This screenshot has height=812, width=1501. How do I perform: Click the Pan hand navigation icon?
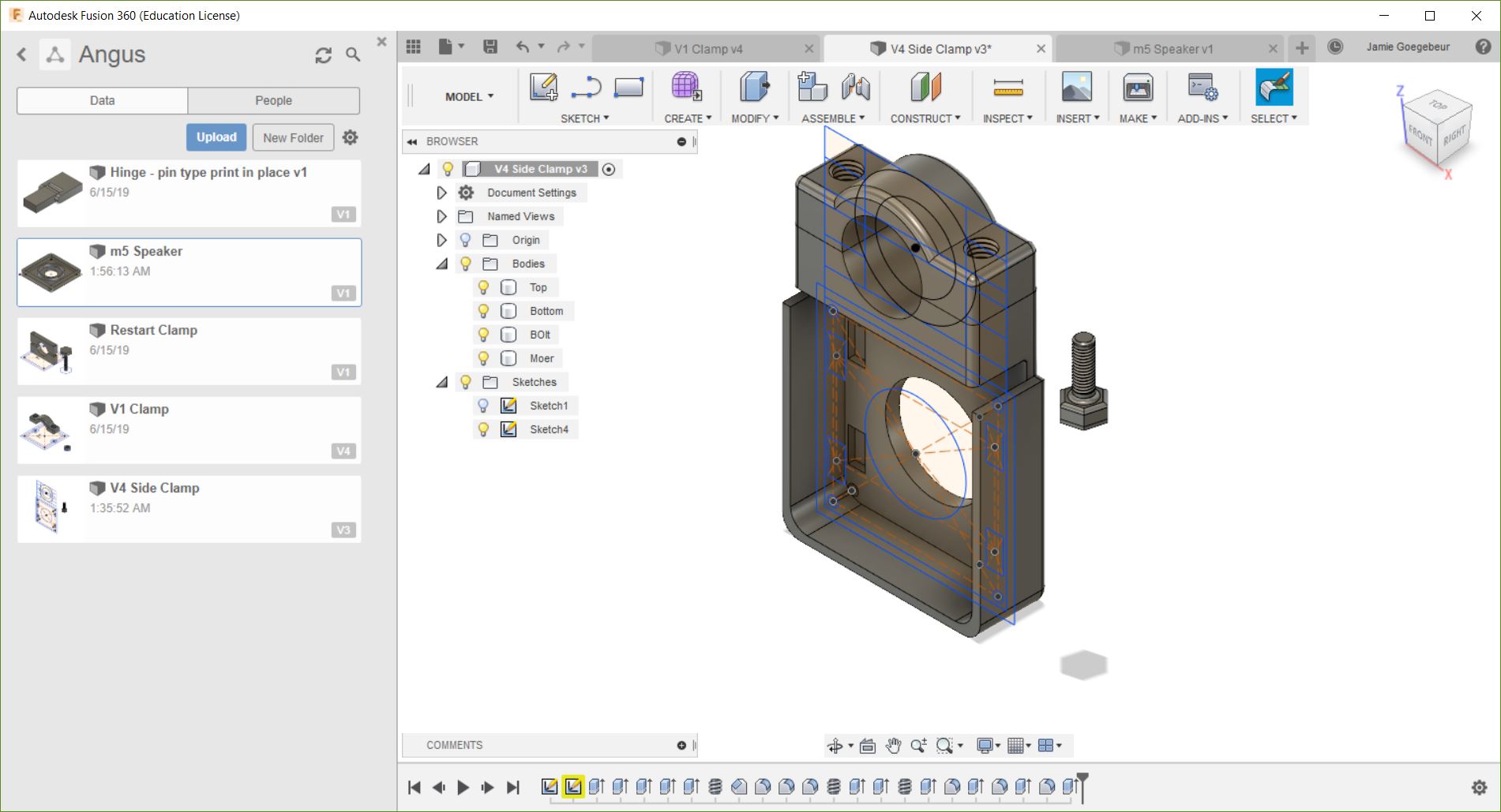893,745
